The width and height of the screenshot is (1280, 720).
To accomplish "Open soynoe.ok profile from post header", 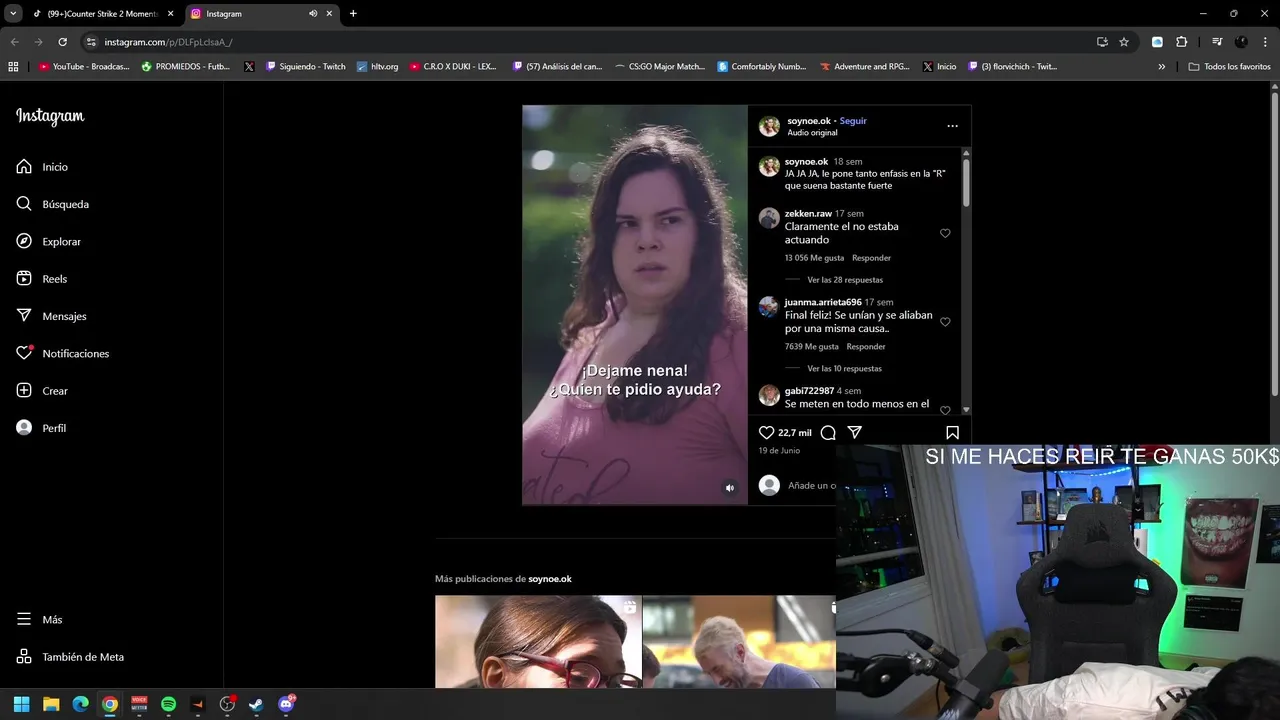I will 809,121.
